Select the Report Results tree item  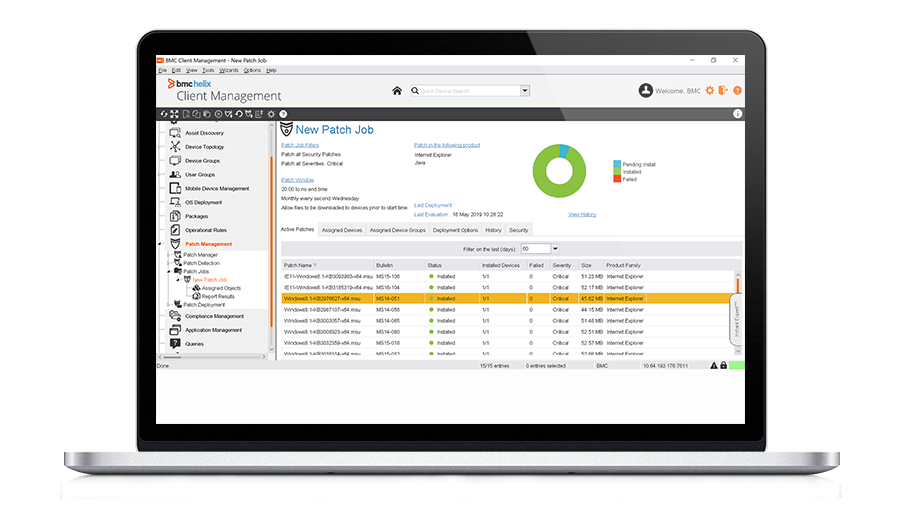[218, 296]
